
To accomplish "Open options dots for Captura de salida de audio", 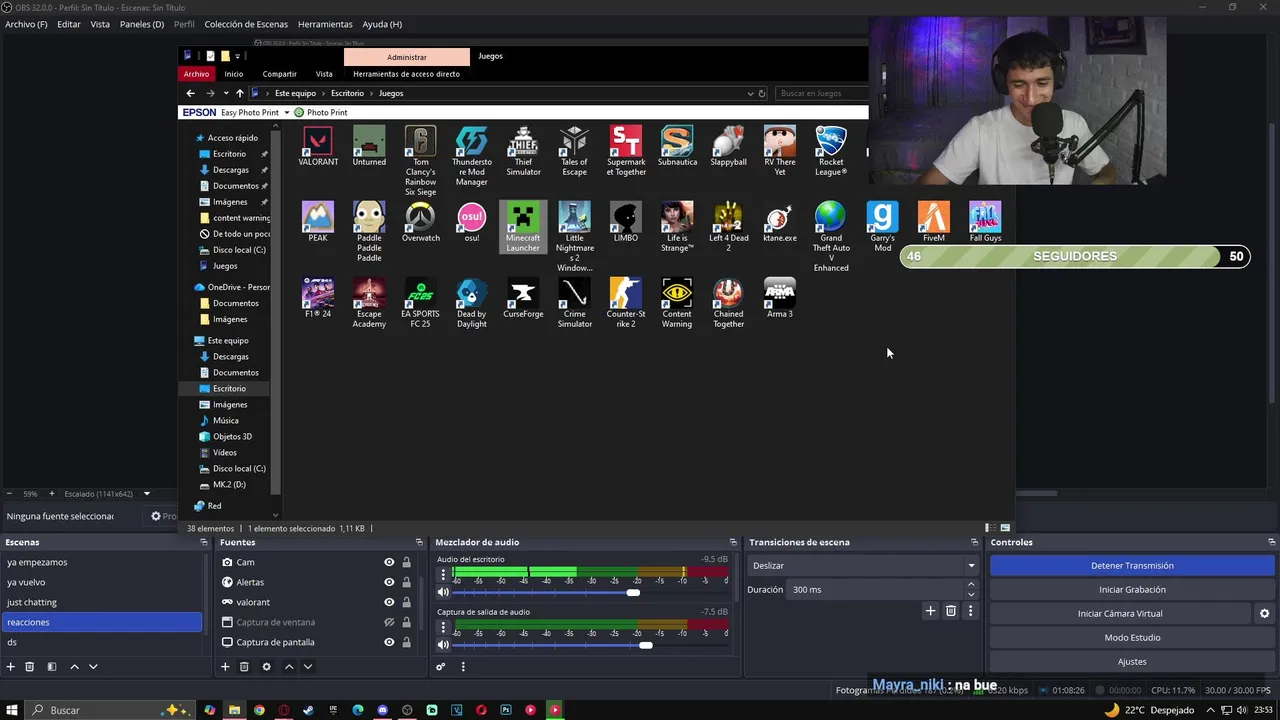I will click(443, 628).
